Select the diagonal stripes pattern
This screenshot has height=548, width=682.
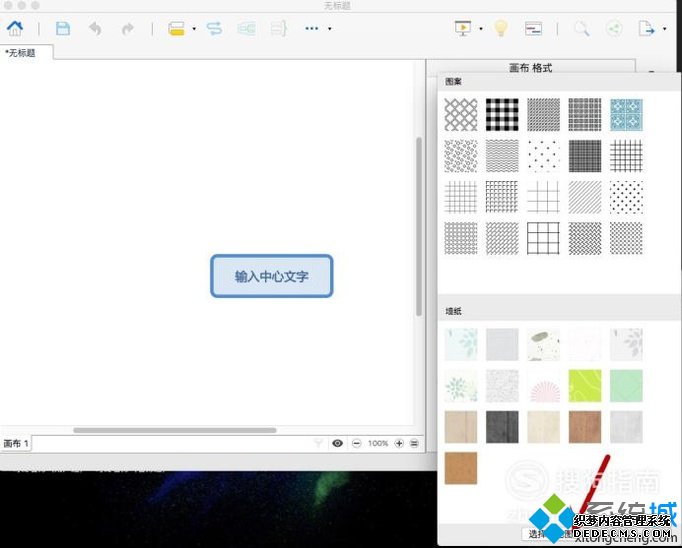coord(585,197)
